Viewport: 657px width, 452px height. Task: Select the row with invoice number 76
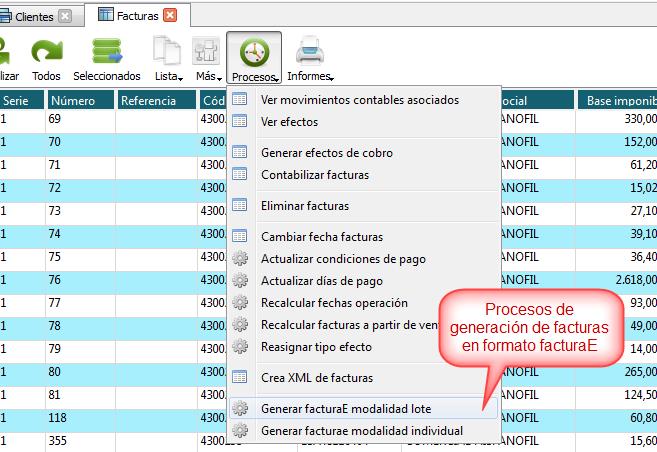pos(80,280)
